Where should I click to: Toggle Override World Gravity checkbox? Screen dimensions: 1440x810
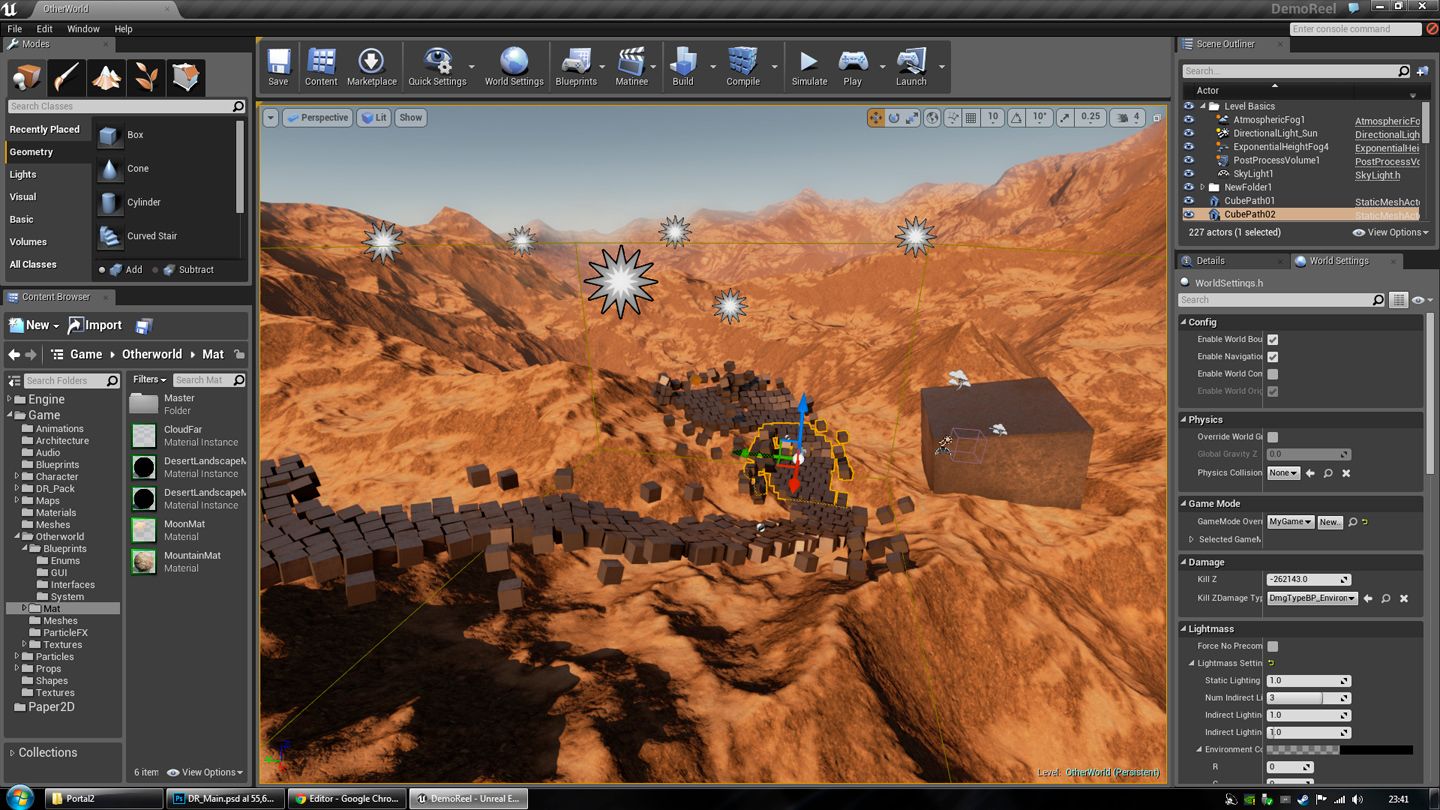(x=1273, y=437)
